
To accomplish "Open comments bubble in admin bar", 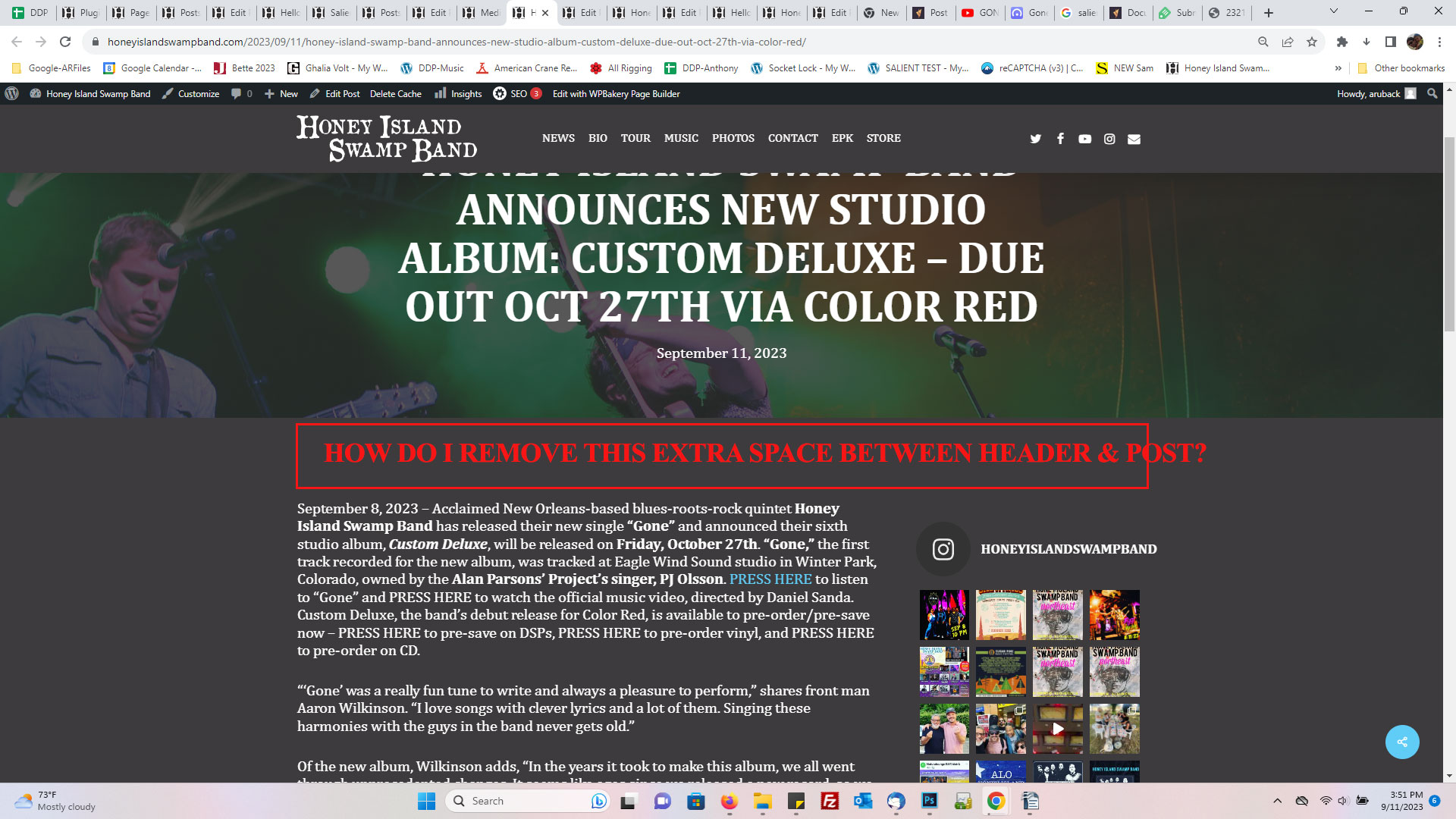I will click(241, 93).
